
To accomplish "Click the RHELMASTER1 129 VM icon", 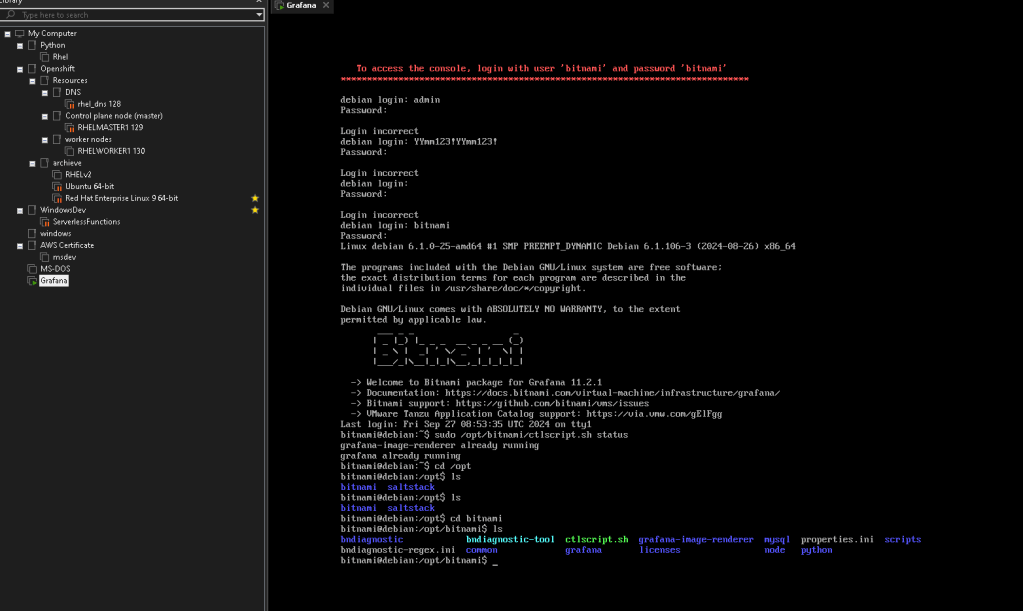I will pos(69,127).
